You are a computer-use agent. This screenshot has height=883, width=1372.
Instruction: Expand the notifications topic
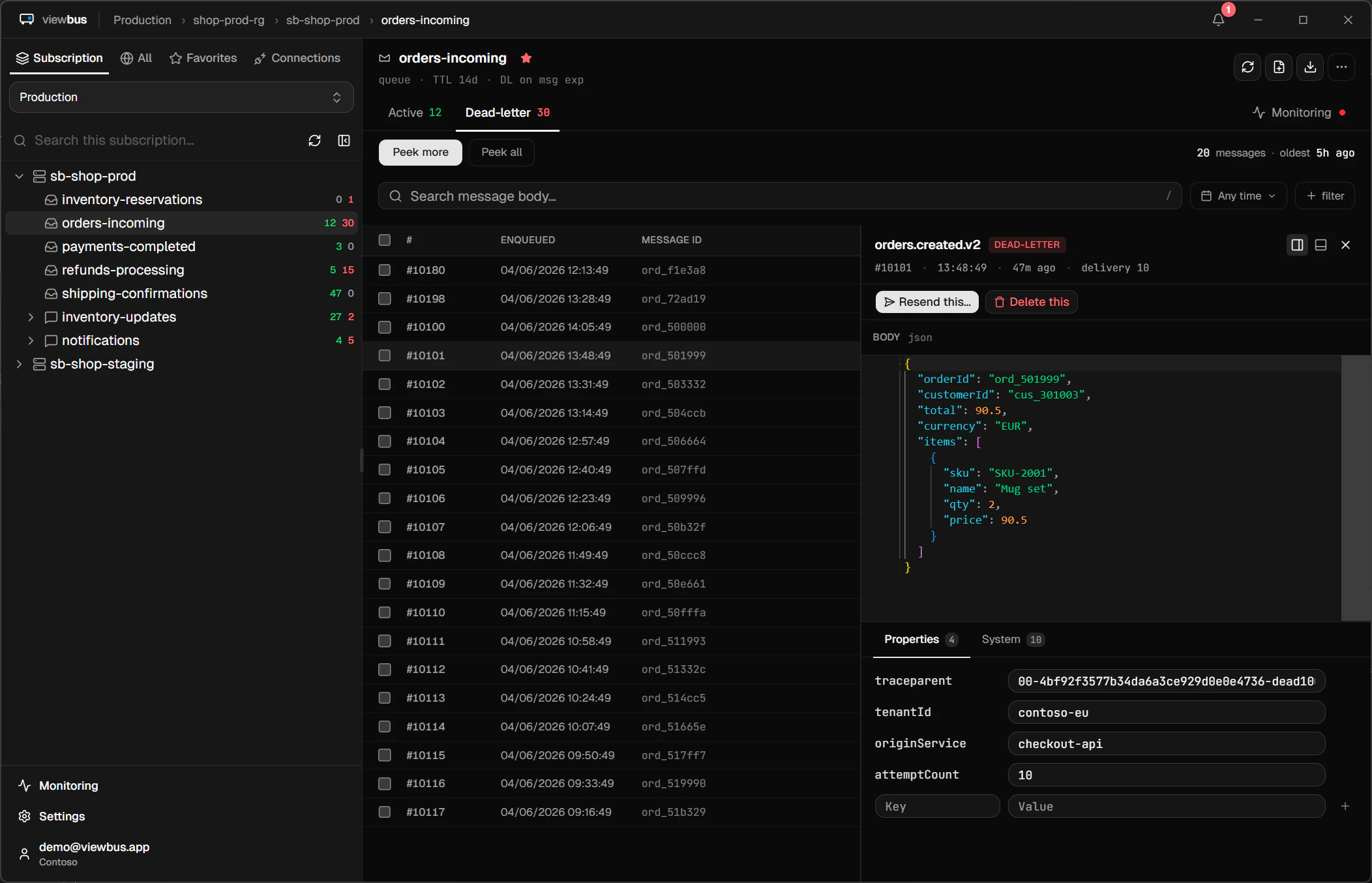click(x=31, y=340)
